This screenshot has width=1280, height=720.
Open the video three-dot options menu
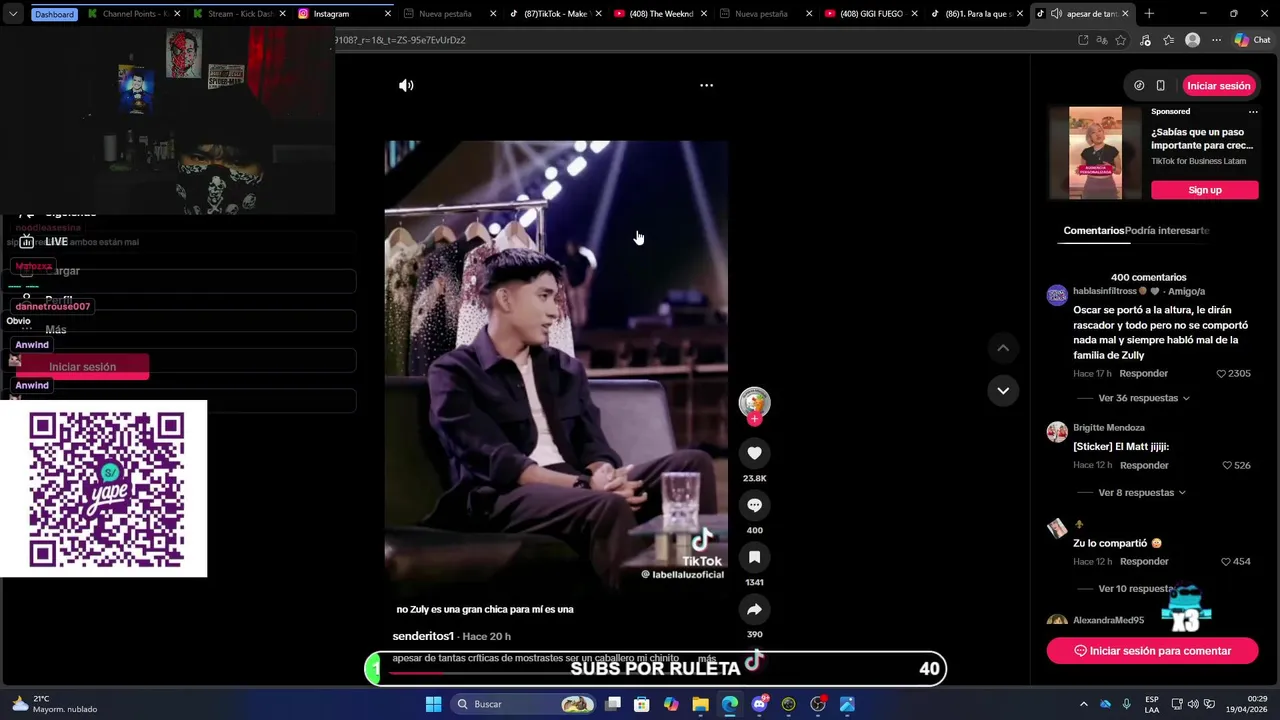(706, 86)
